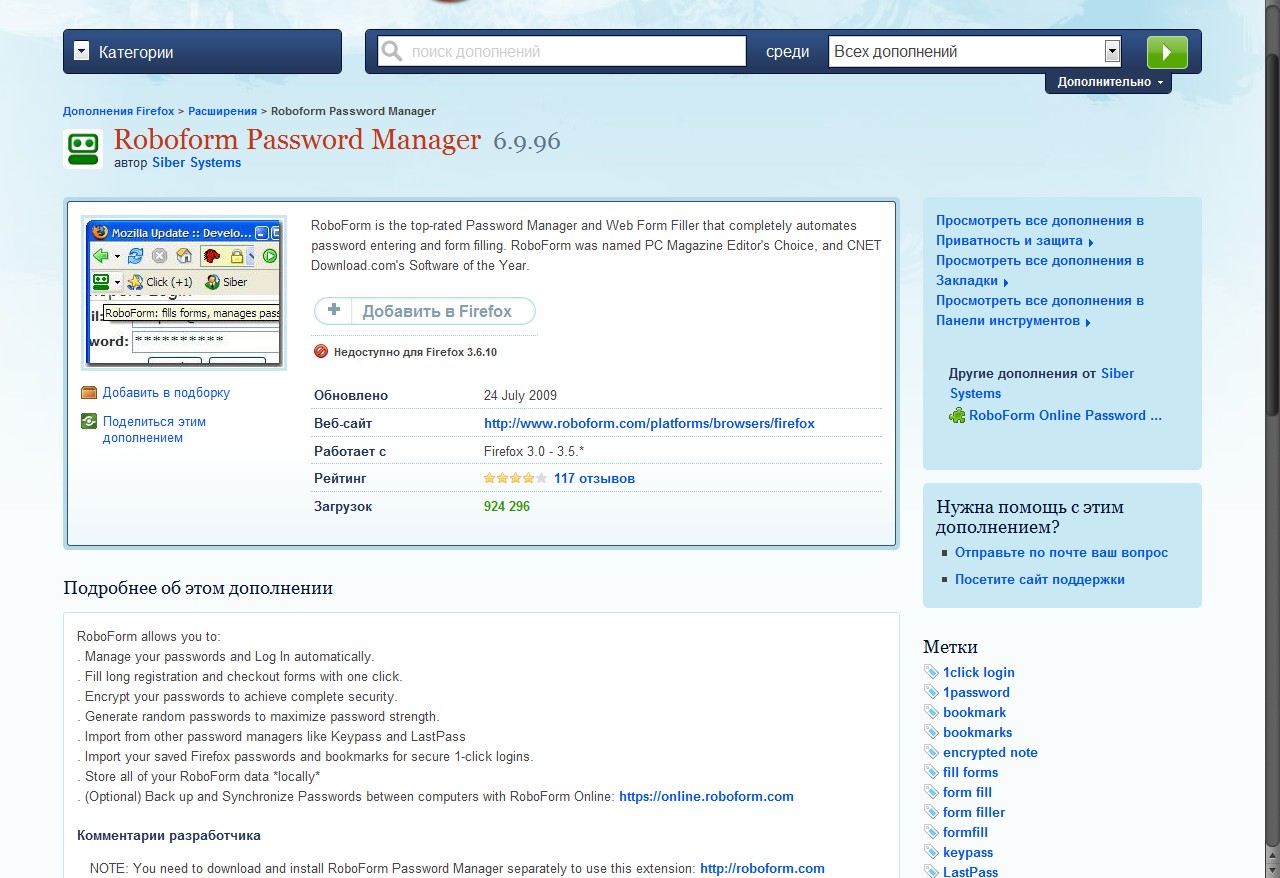
Task: Click the Добавить в подборку link
Action: coord(166,393)
